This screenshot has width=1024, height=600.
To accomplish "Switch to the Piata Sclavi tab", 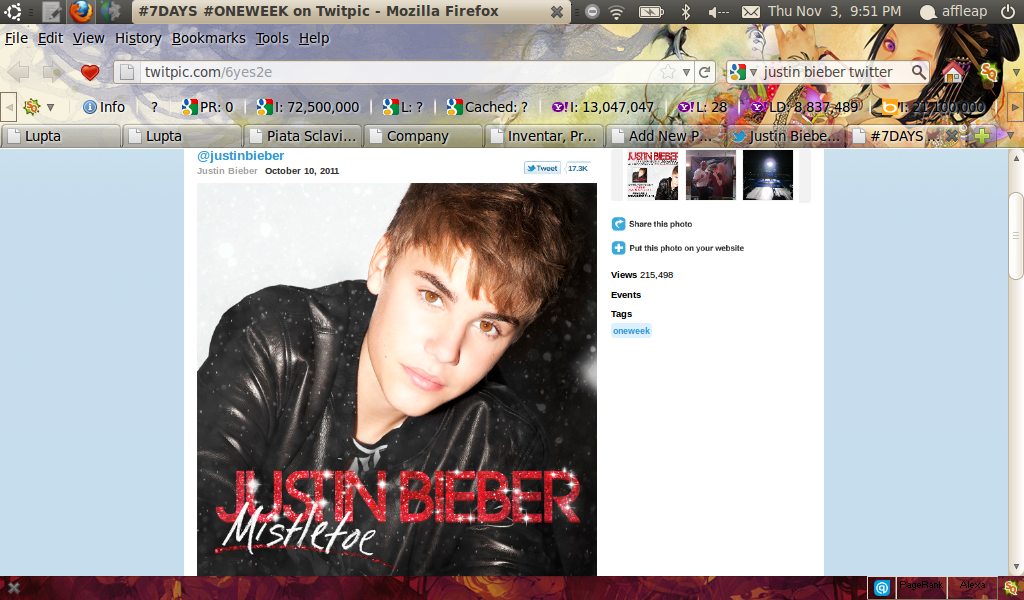I will tap(302, 136).
